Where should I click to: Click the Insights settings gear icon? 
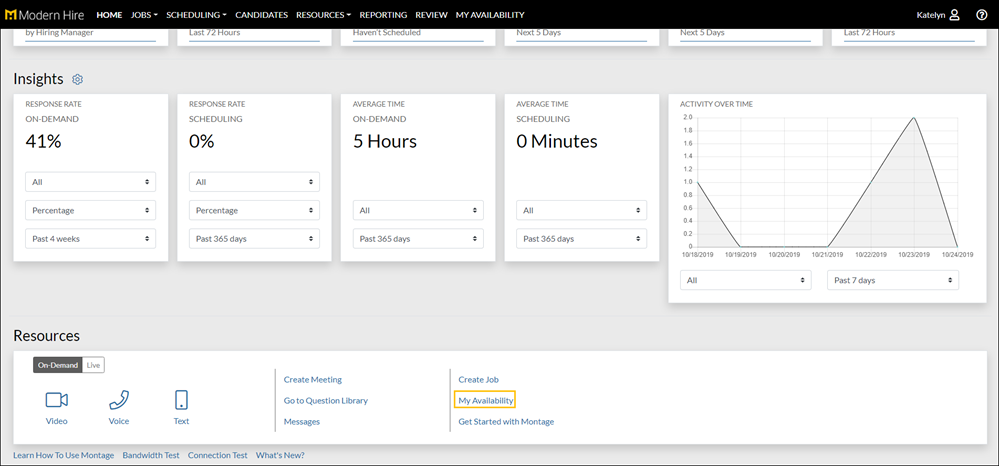[x=78, y=80]
